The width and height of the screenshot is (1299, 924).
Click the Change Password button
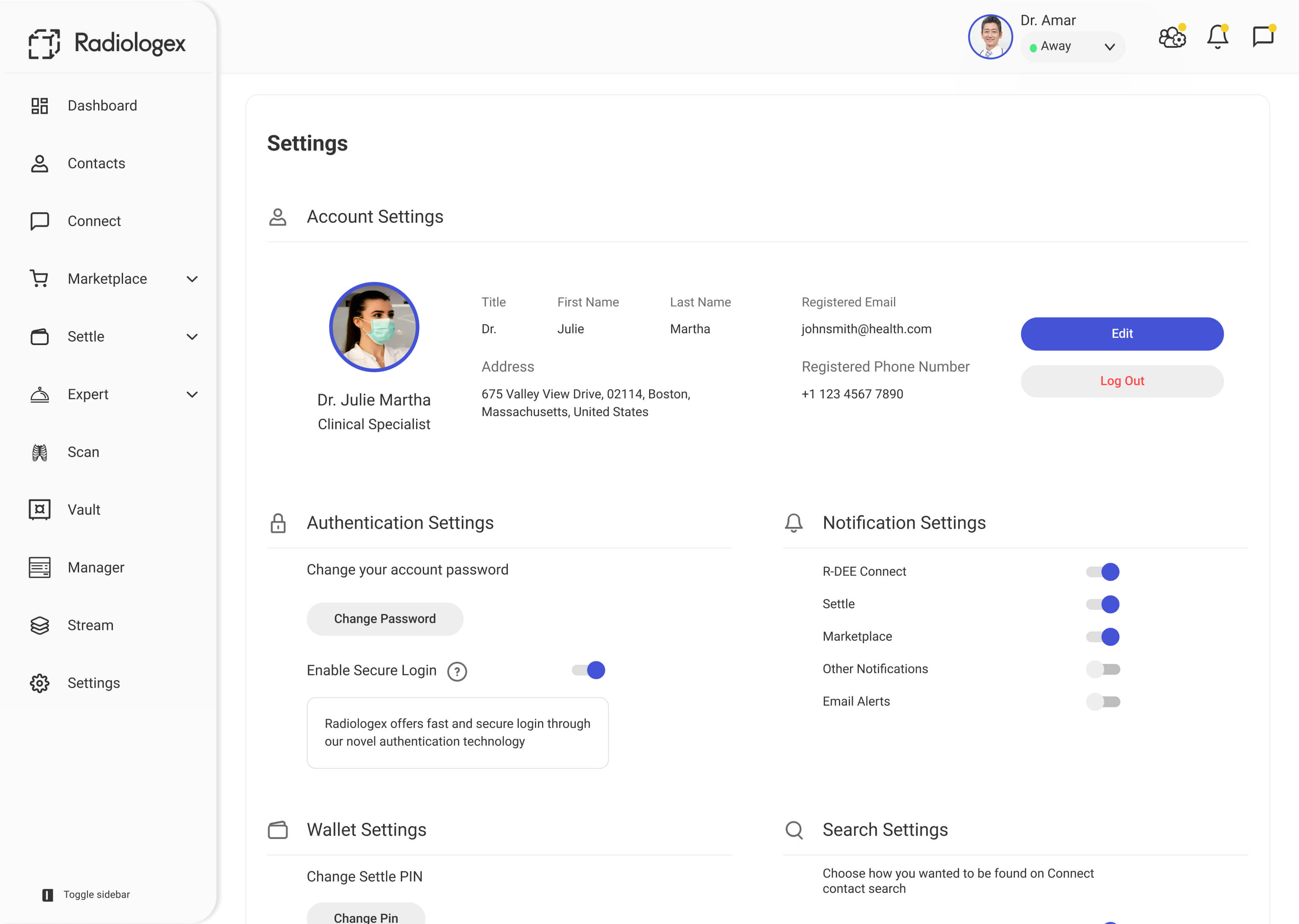[x=385, y=619]
